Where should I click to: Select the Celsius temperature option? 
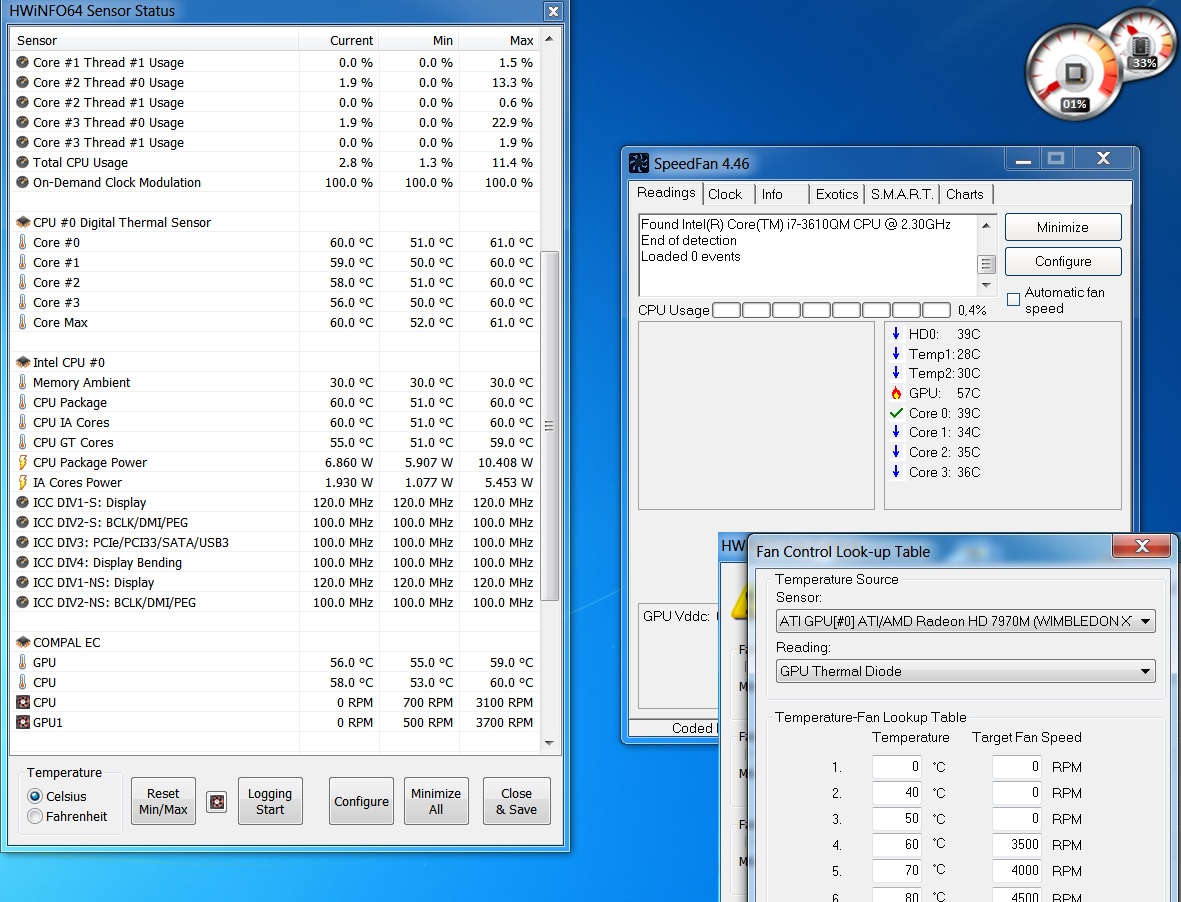(x=36, y=796)
